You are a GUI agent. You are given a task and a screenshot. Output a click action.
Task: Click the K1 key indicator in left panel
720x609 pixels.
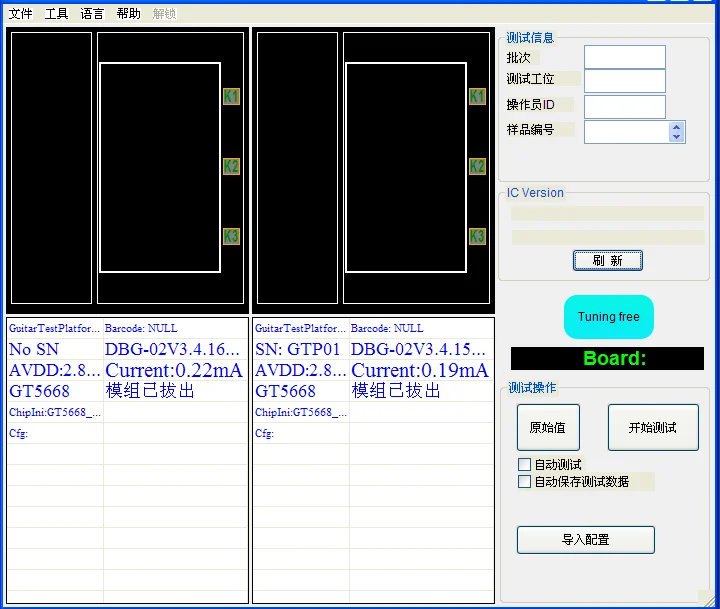click(x=231, y=97)
